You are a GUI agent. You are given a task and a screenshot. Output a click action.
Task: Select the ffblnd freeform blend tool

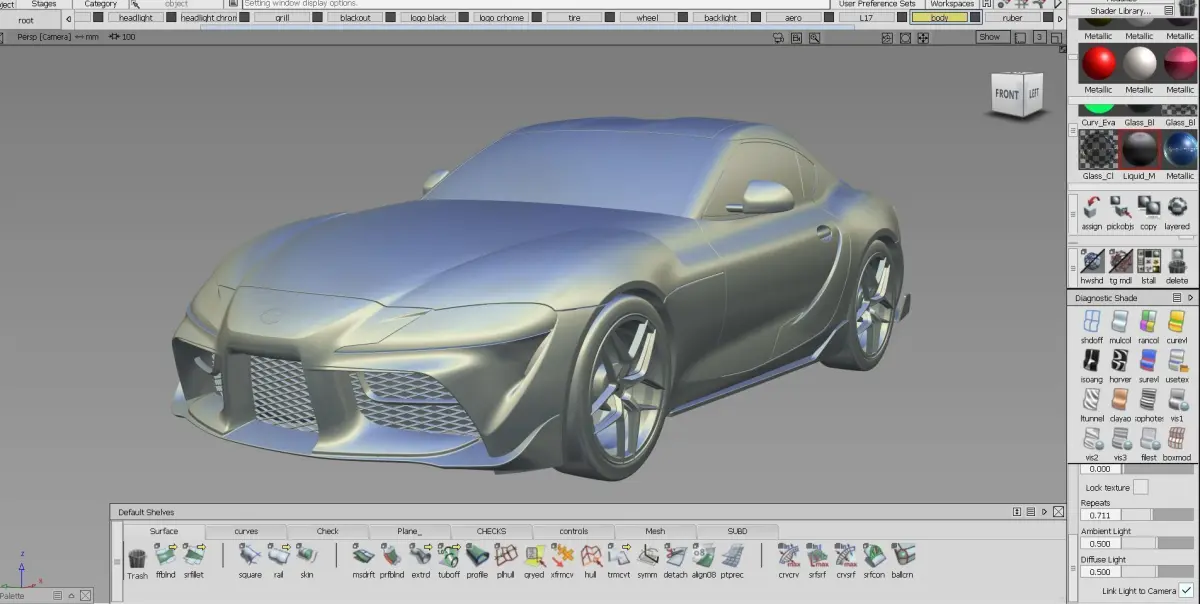pos(165,559)
